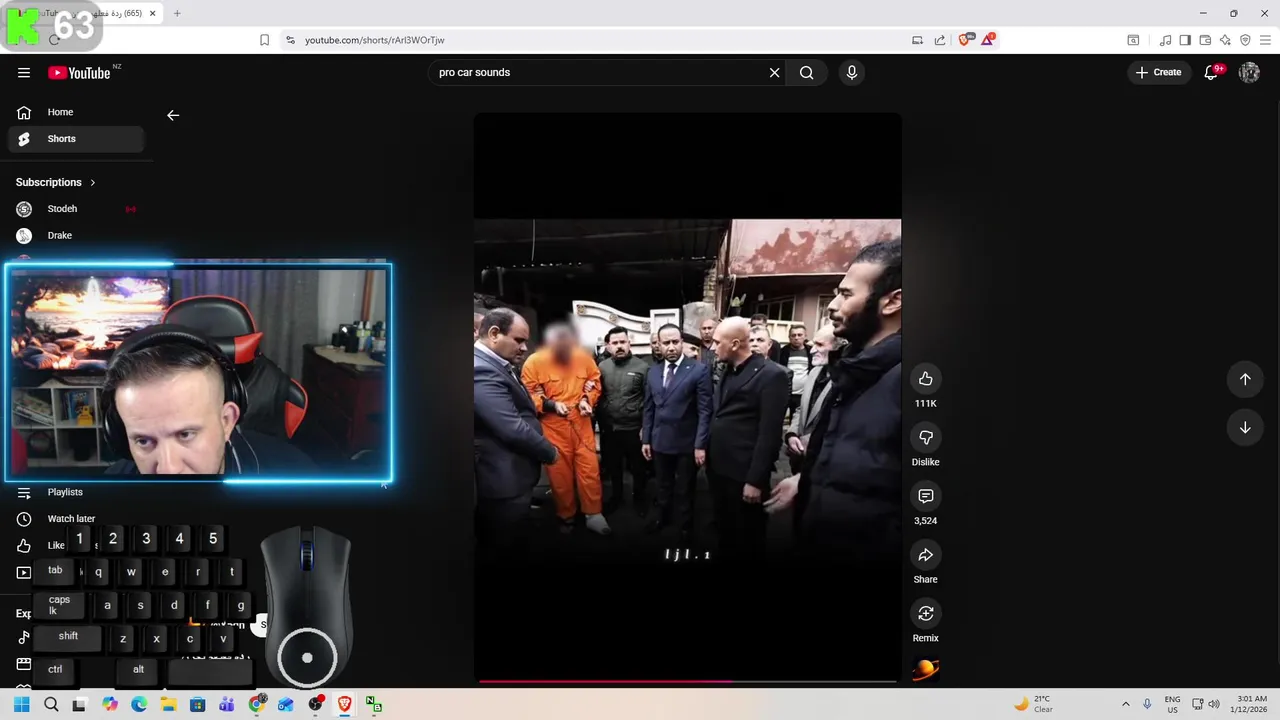Bookmark this page in the address bar
Viewport: 1280px width, 720px height.
coord(264,40)
